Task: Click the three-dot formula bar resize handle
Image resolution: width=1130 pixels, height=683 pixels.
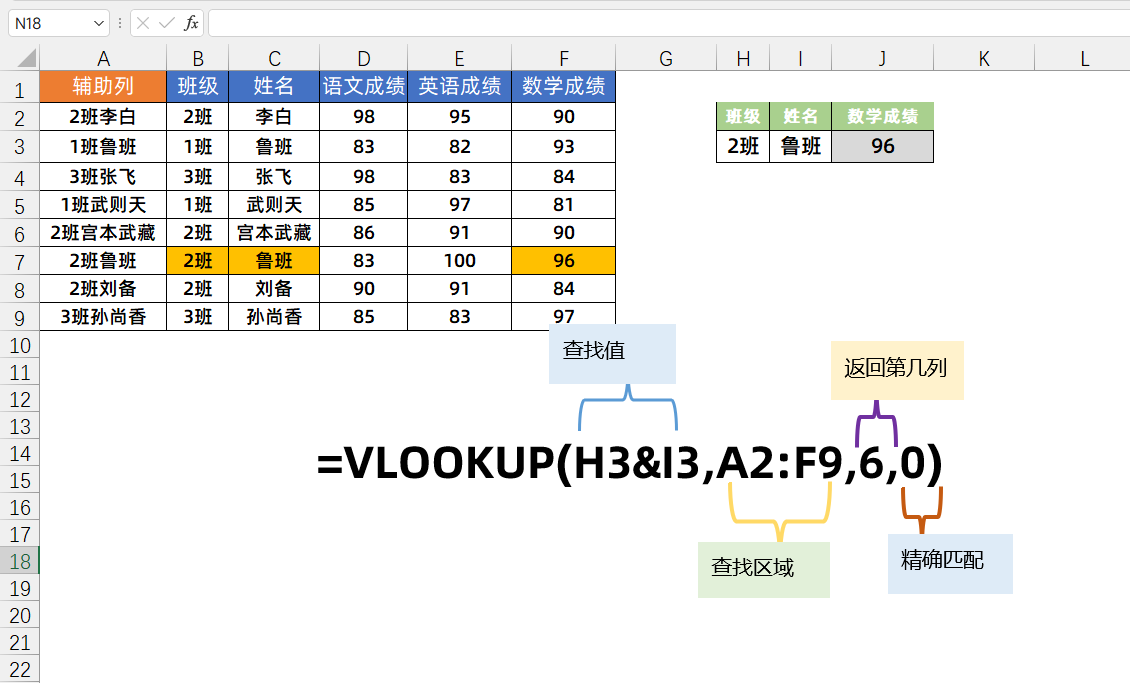Action: tap(120, 23)
